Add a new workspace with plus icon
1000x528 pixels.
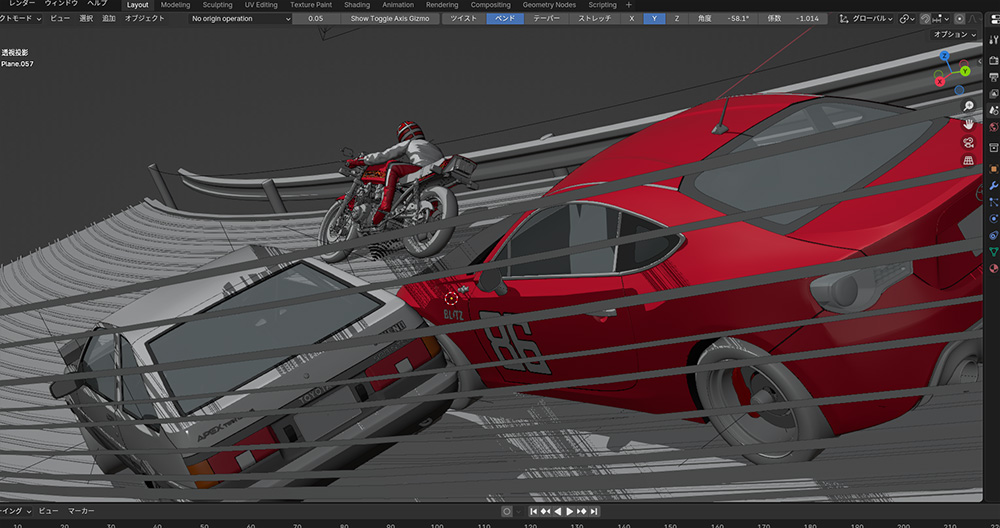click(628, 5)
